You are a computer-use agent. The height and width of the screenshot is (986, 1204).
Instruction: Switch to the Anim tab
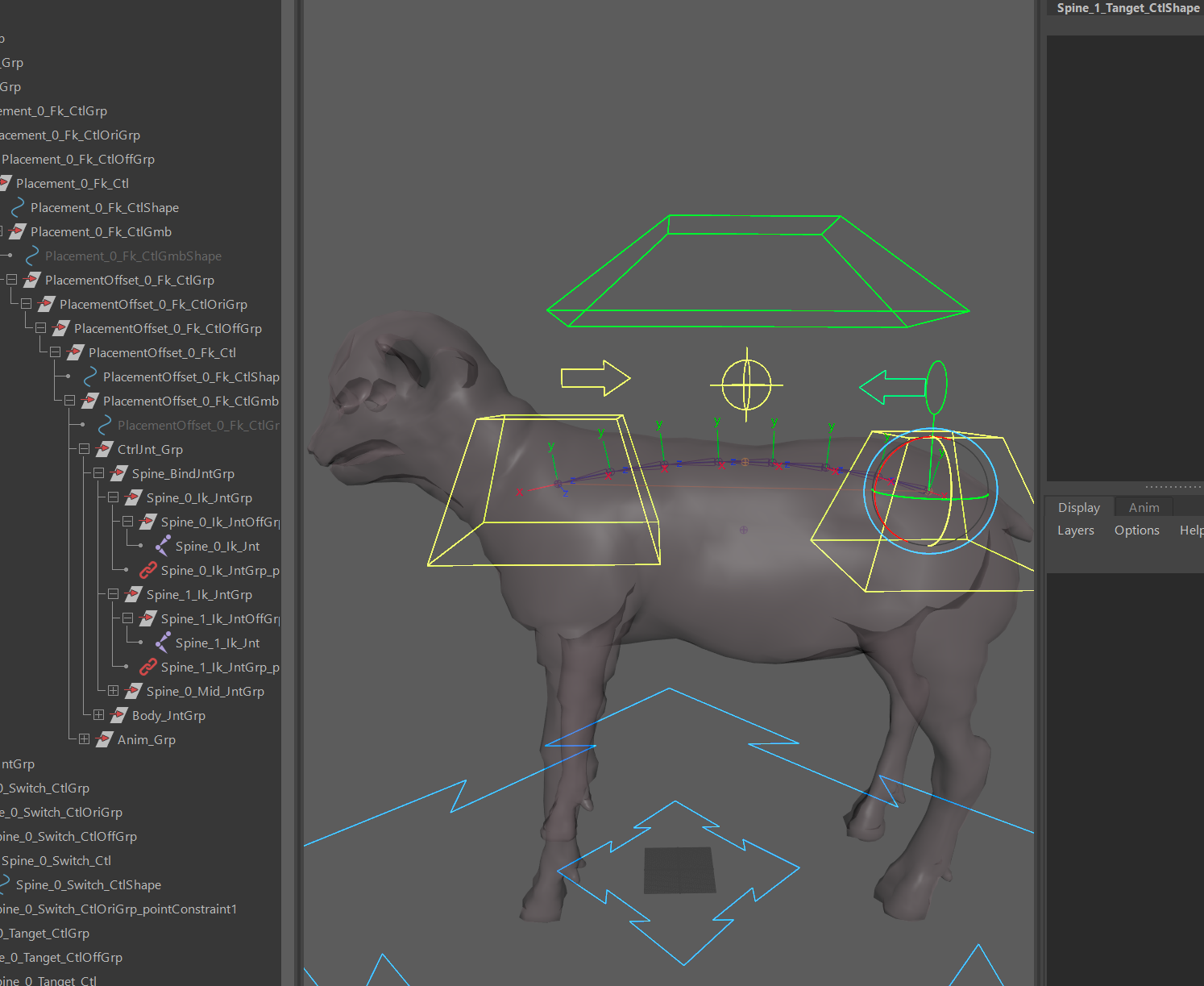1144,508
